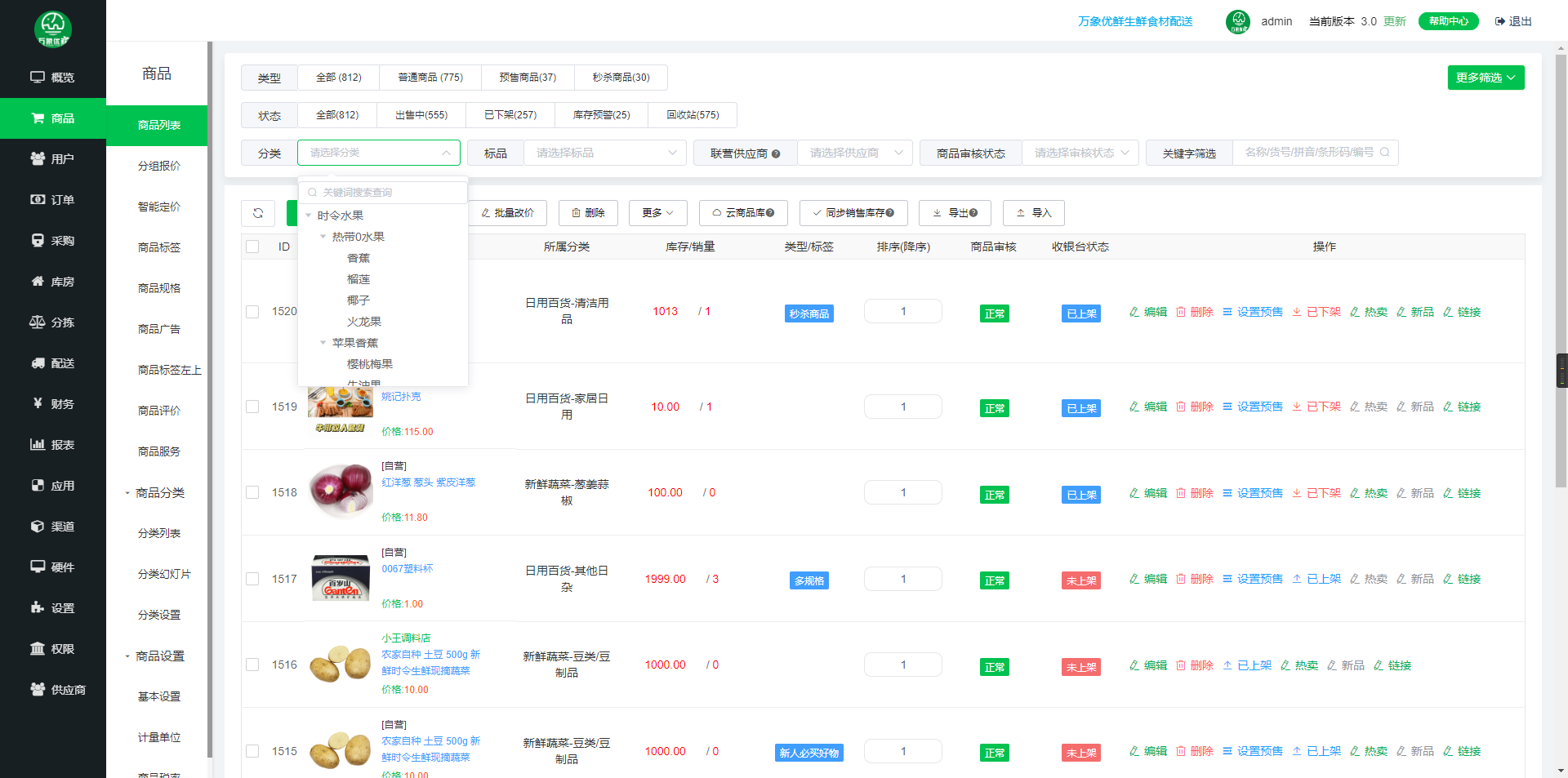Viewport: 1568px width, 778px height.
Task: Select the 库存预警(25) status tab
Action: tap(601, 115)
